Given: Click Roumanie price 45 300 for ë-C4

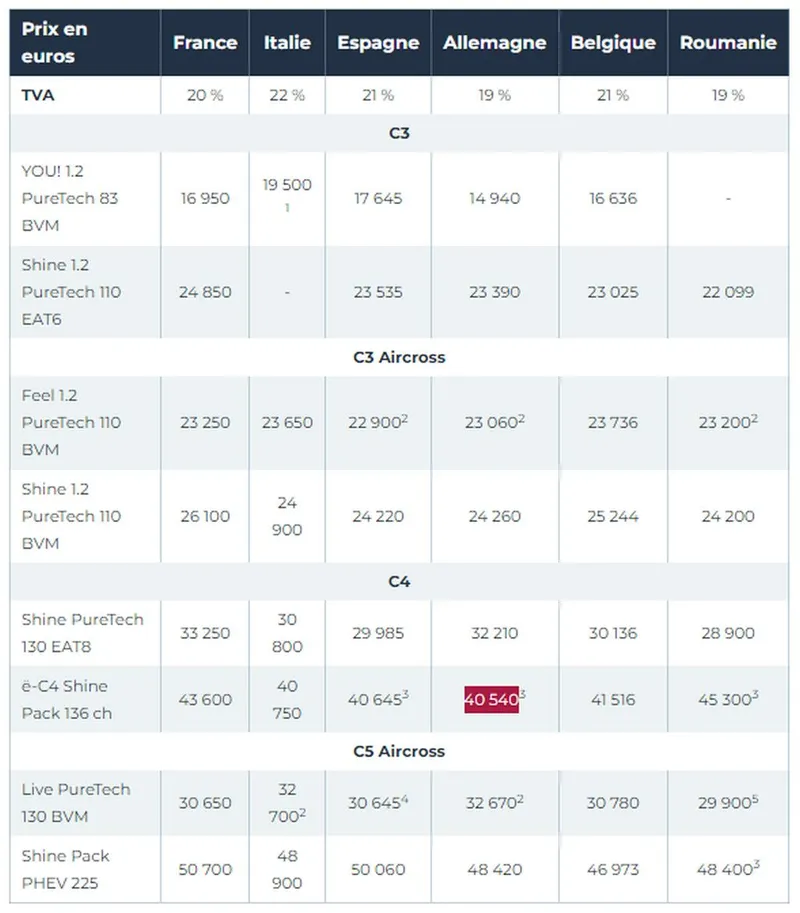Looking at the screenshot, I should tap(728, 699).
